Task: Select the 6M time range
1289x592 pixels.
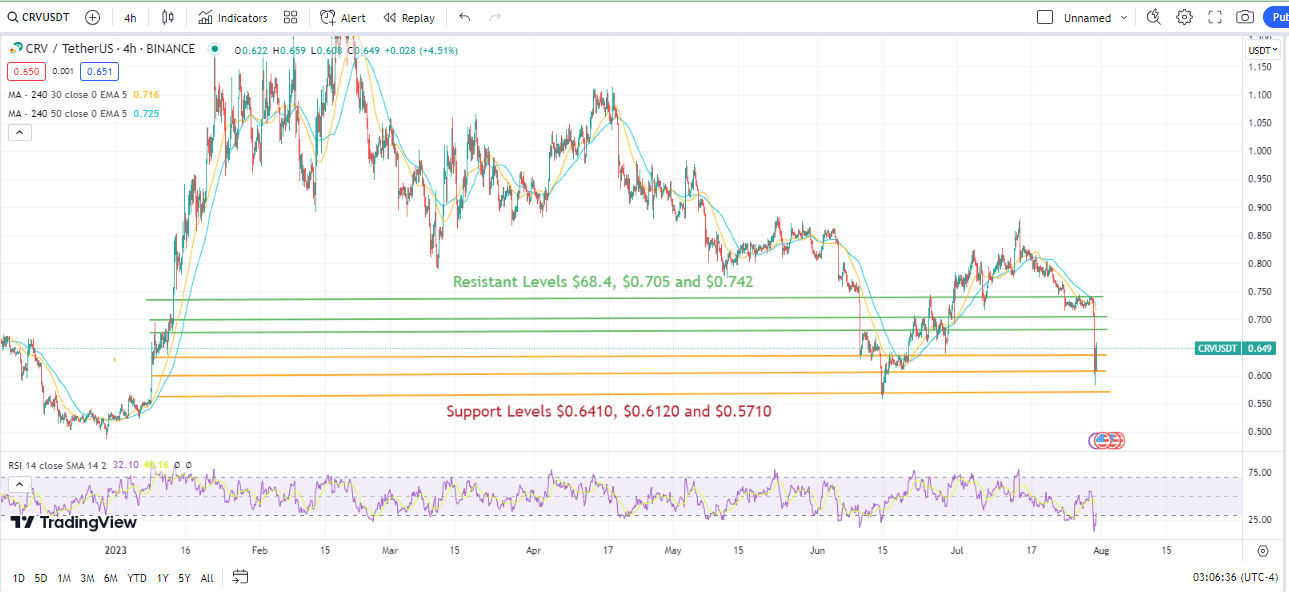Action: [x=110, y=578]
